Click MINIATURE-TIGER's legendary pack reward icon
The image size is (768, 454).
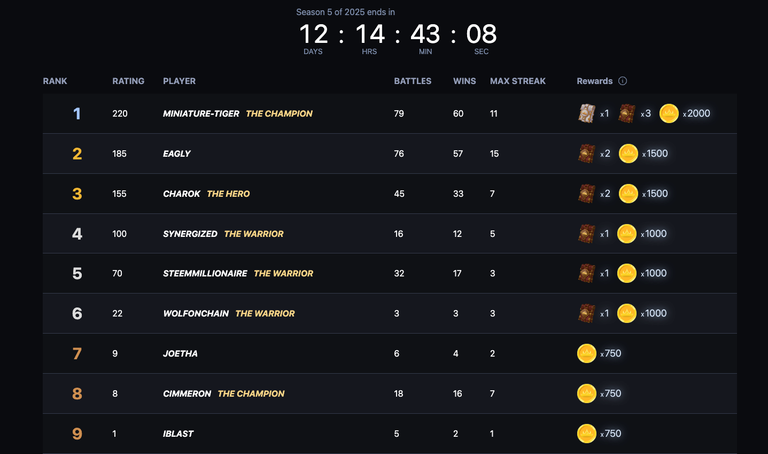[x=586, y=113]
